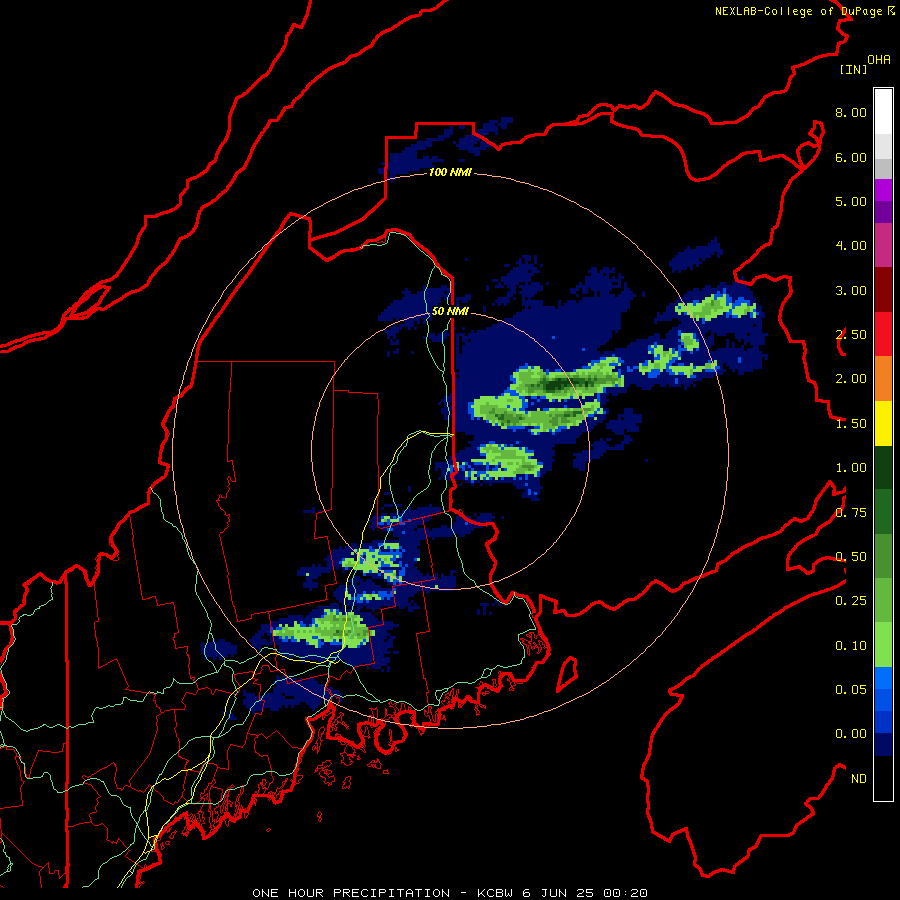This screenshot has width=900, height=900.
Task: Click the 0.25 legend value
Action: (x=851, y=601)
